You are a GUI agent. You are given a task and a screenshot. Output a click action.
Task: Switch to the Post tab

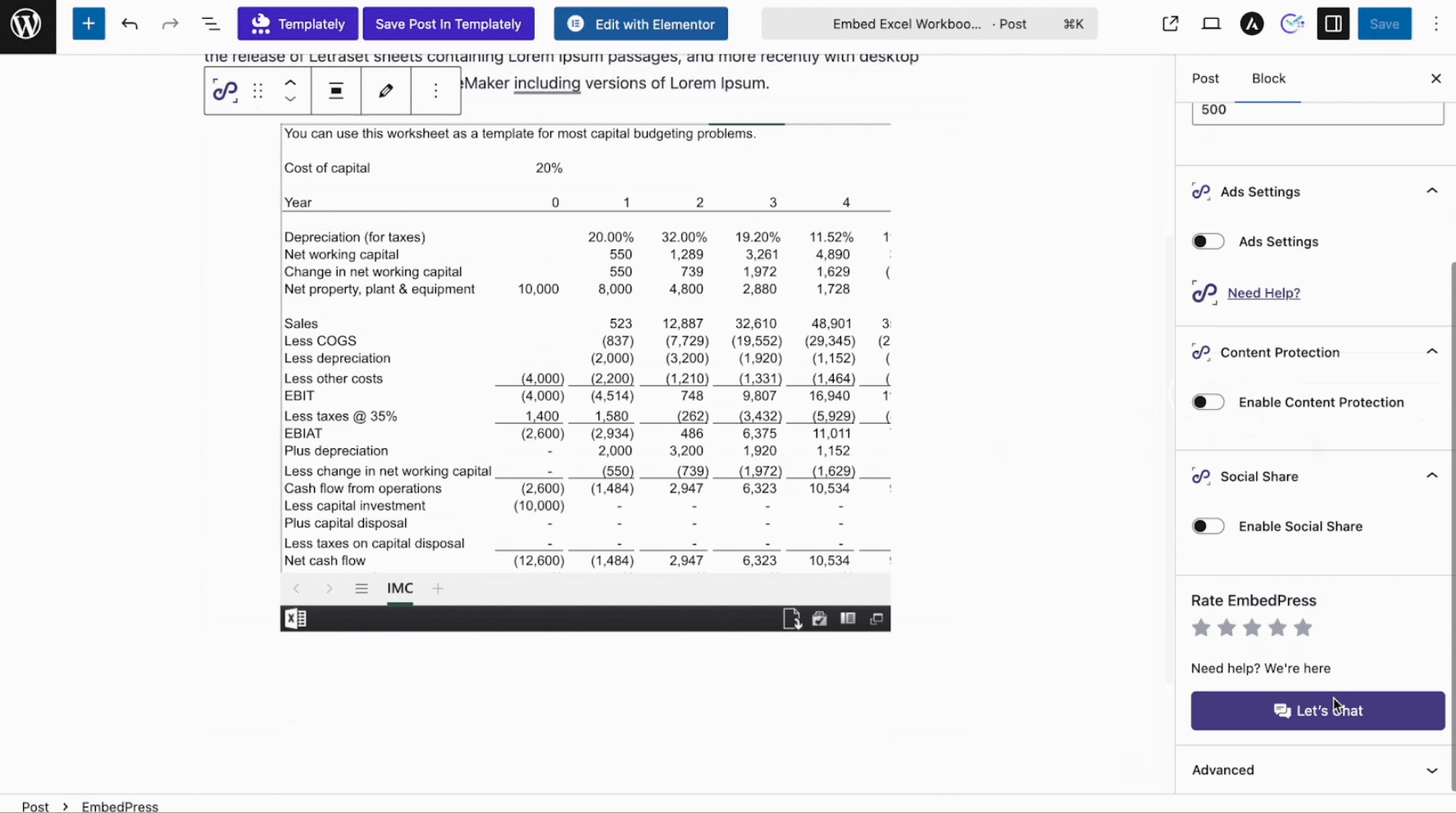(1205, 79)
